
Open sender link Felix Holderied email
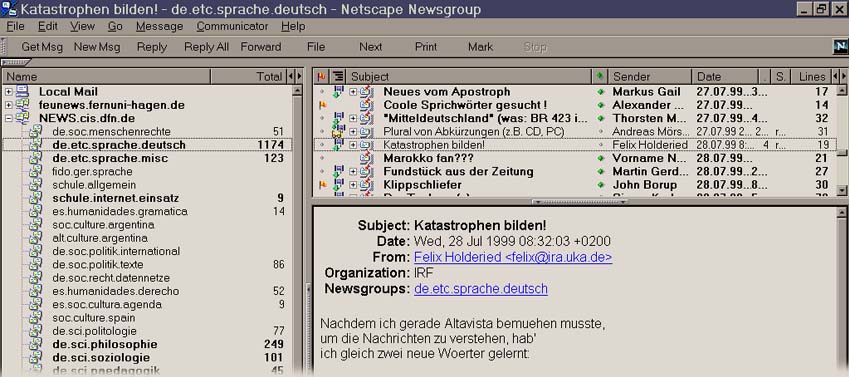(x=513, y=257)
